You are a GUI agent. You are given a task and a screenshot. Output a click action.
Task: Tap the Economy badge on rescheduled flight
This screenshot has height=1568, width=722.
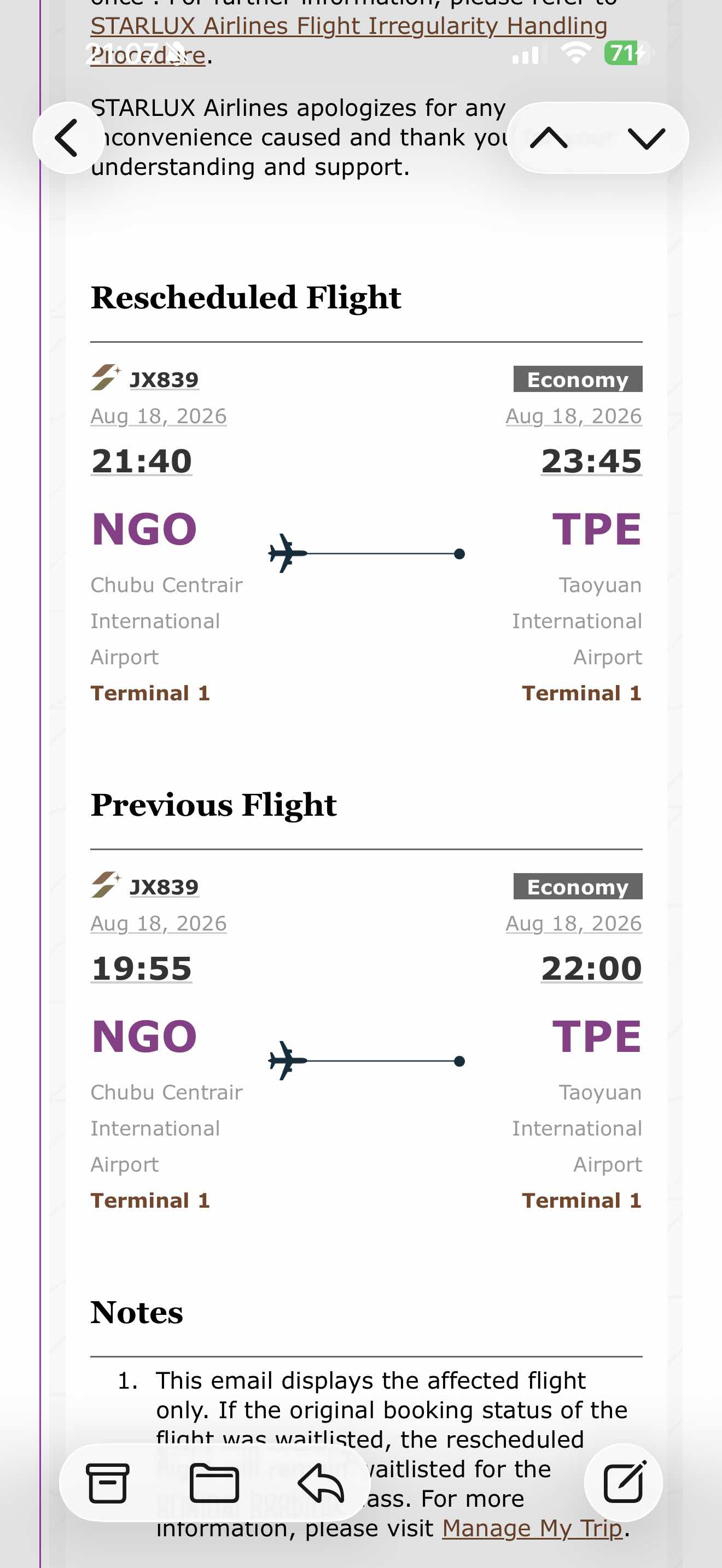[578, 379]
